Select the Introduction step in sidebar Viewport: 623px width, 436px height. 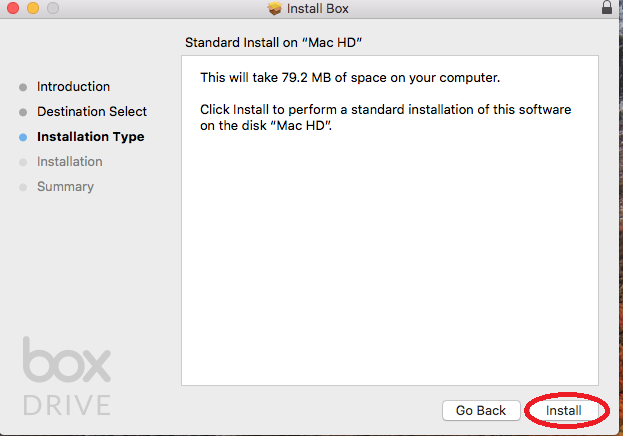(73, 87)
